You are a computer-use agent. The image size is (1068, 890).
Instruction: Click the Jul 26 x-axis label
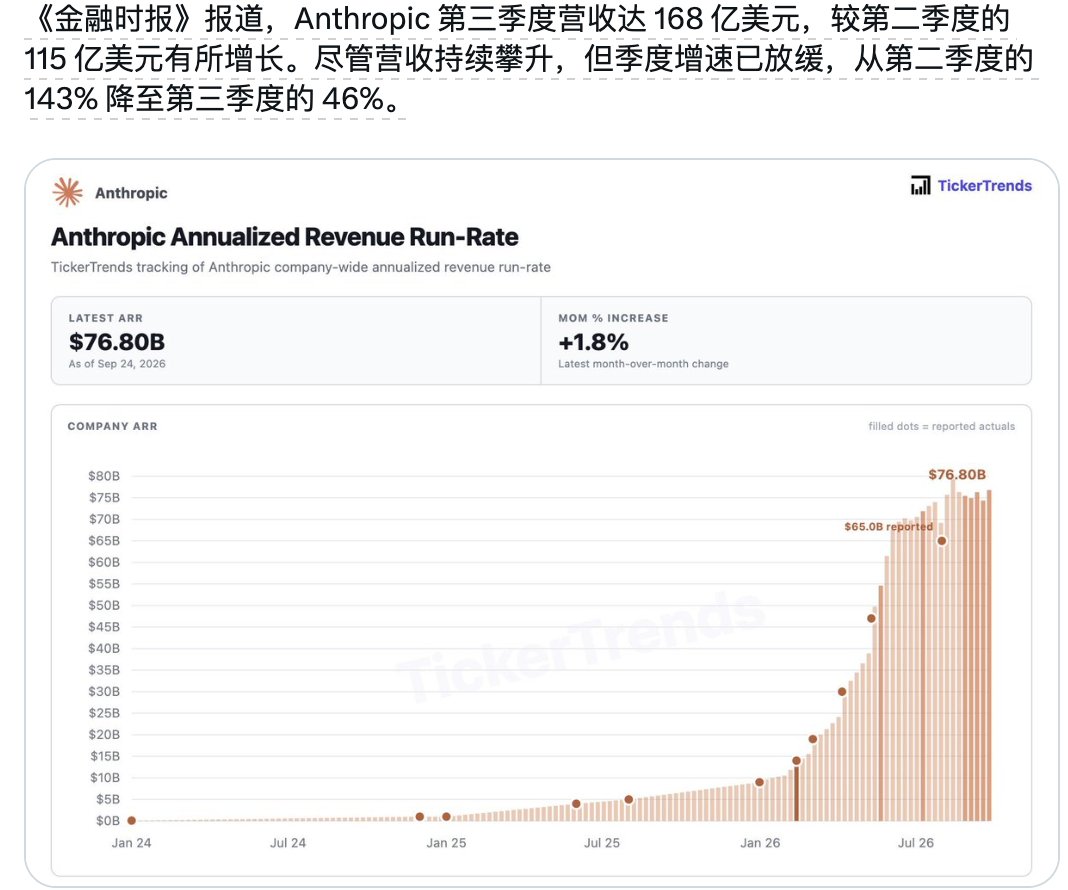pyautogui.click(x=916, y=843)
